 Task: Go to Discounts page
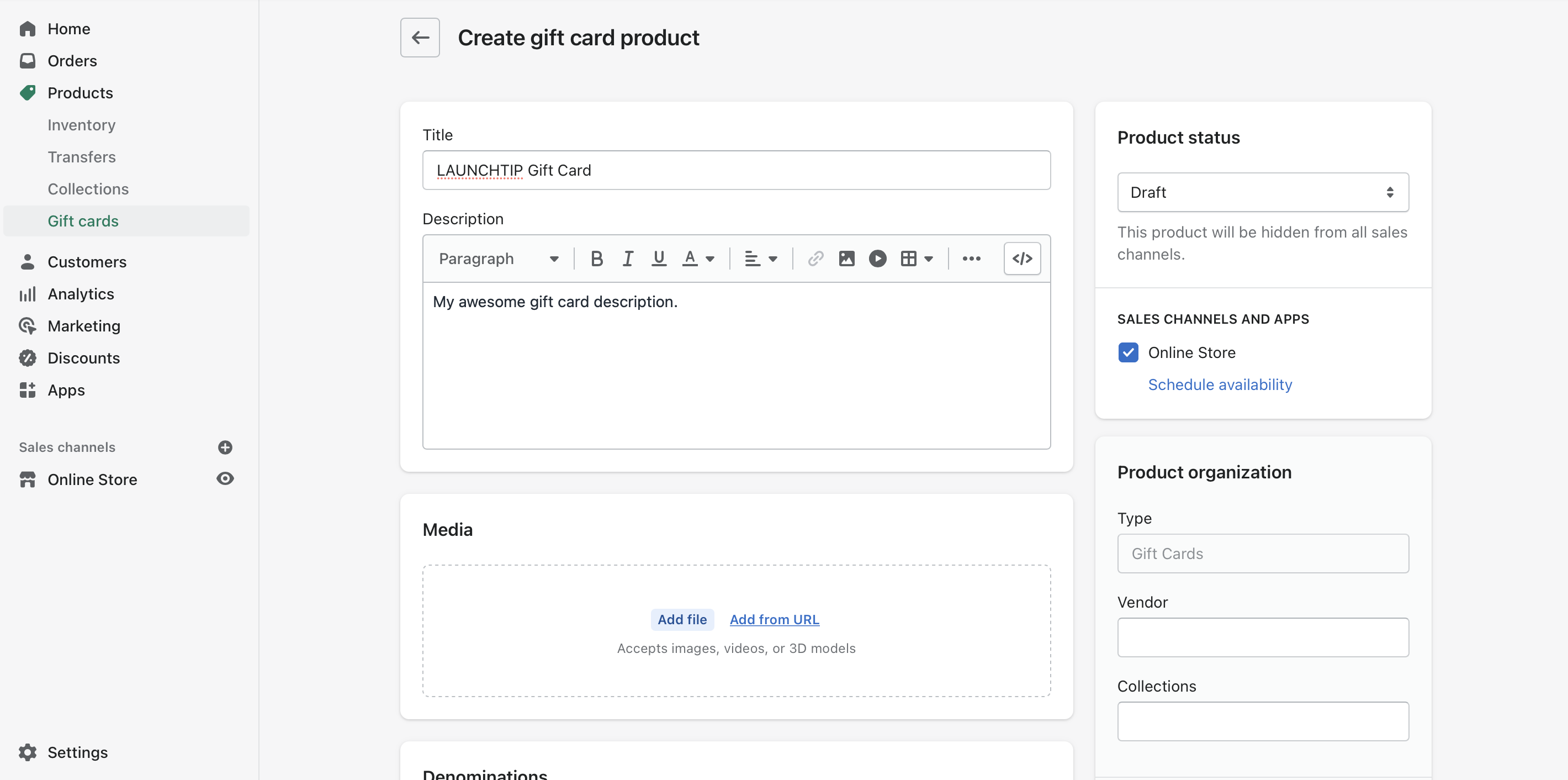tap(84, 358)
